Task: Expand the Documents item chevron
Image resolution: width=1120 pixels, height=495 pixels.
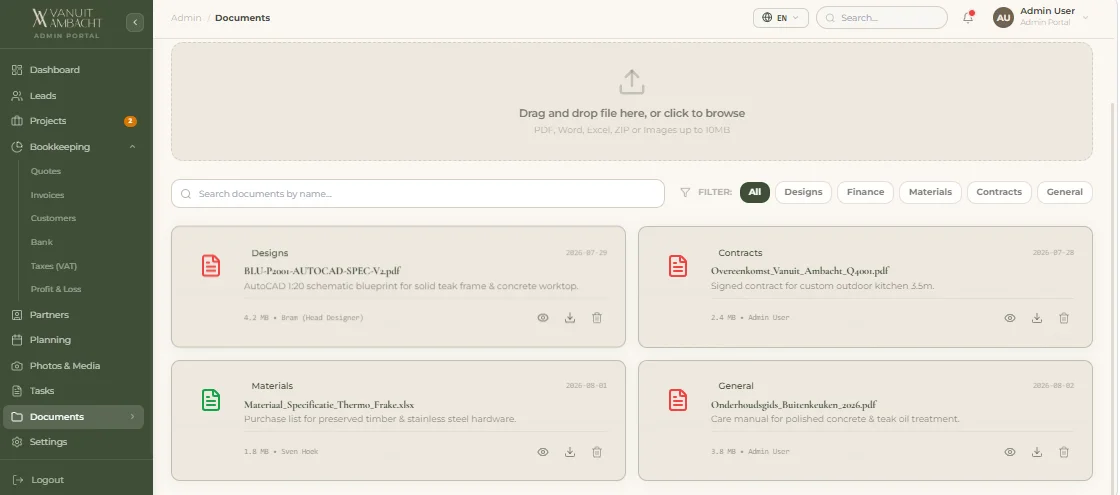Action: tap(132, 416)
